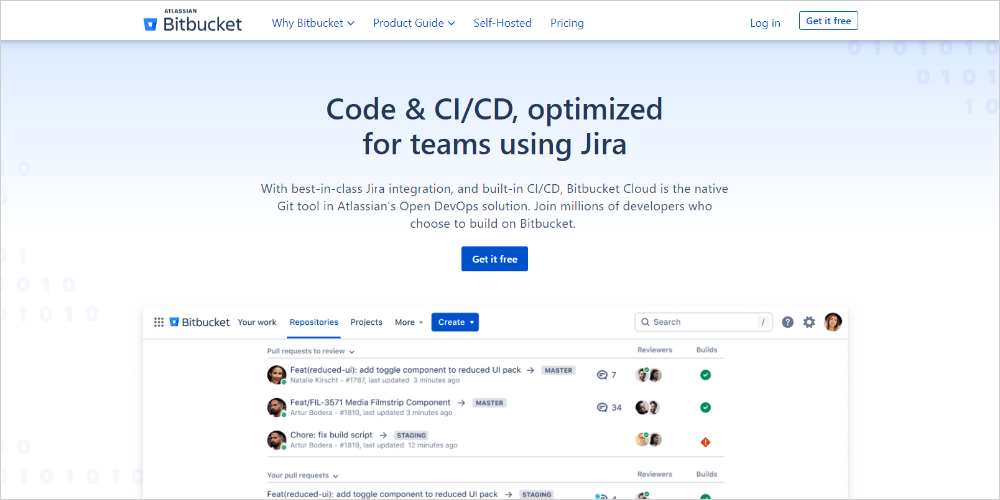Click the author avatar on Chore fix build row
The image size is (1000, 500).
tap(276, 440)
